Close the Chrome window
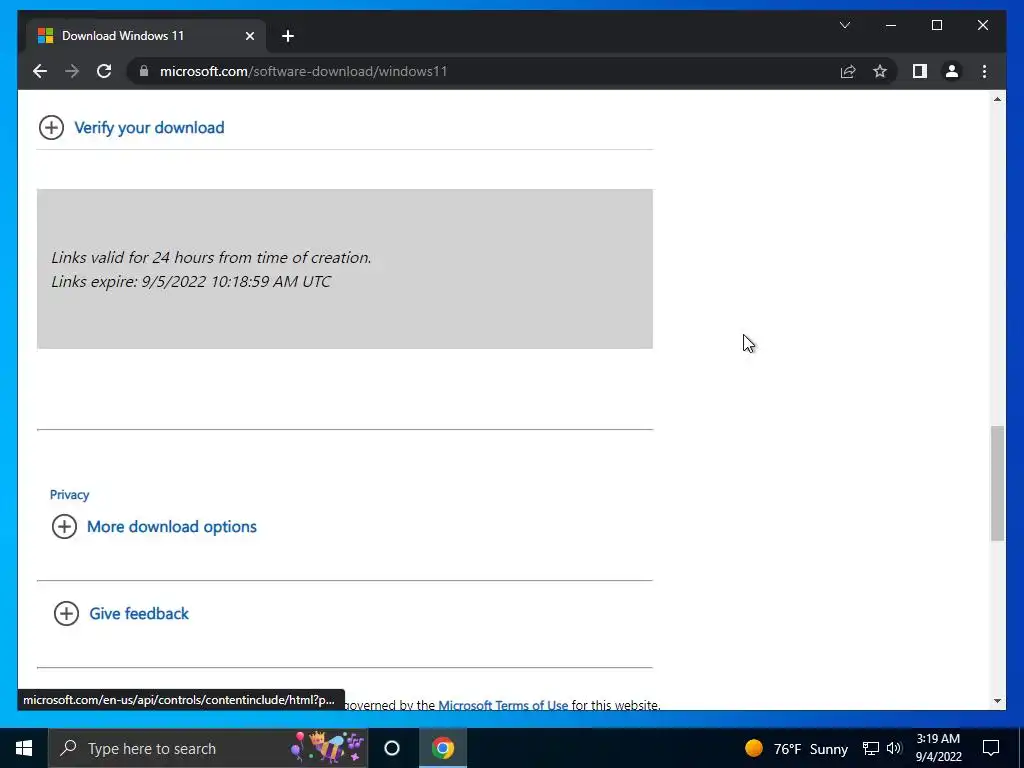 click(x=982, y=25)
